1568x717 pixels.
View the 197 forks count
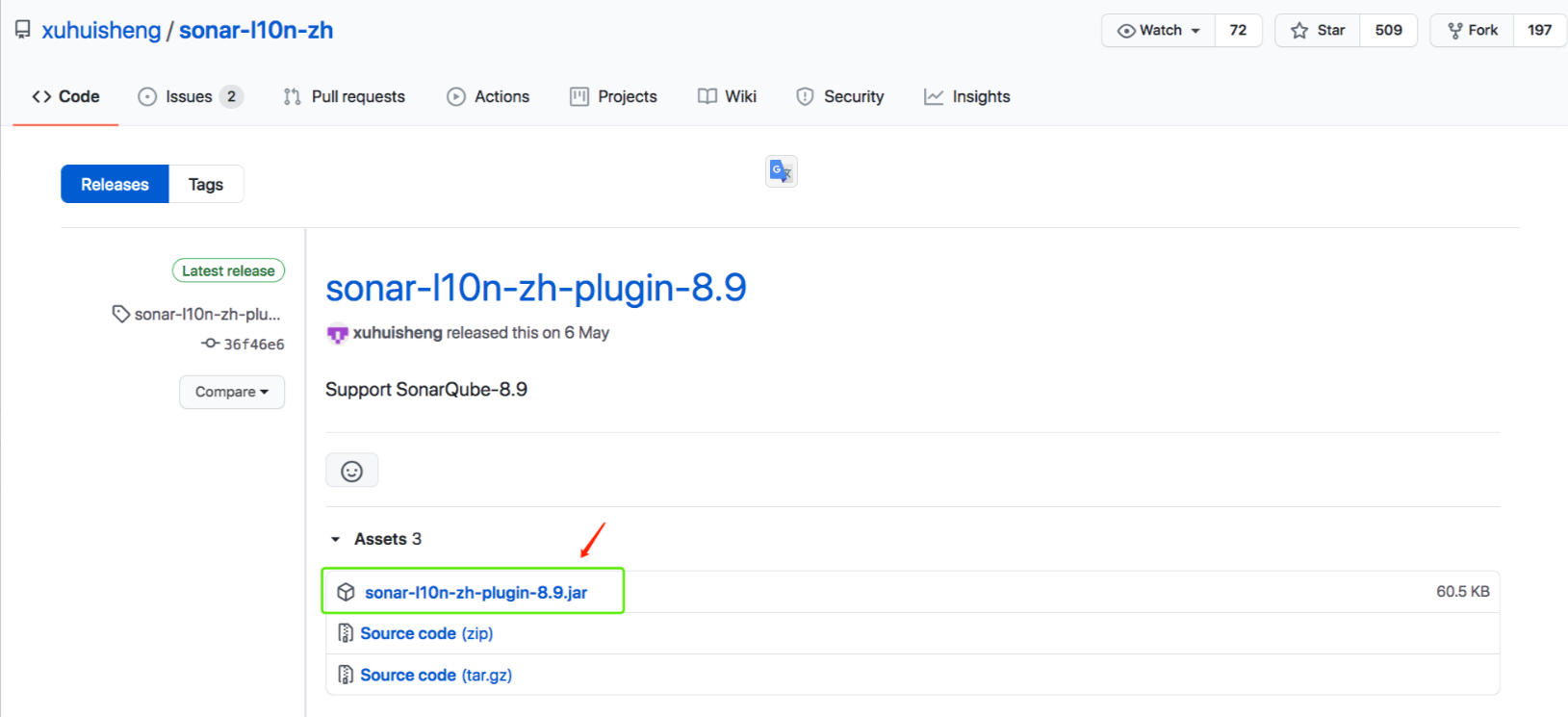pyautogui.click(x=1539, y=30)
